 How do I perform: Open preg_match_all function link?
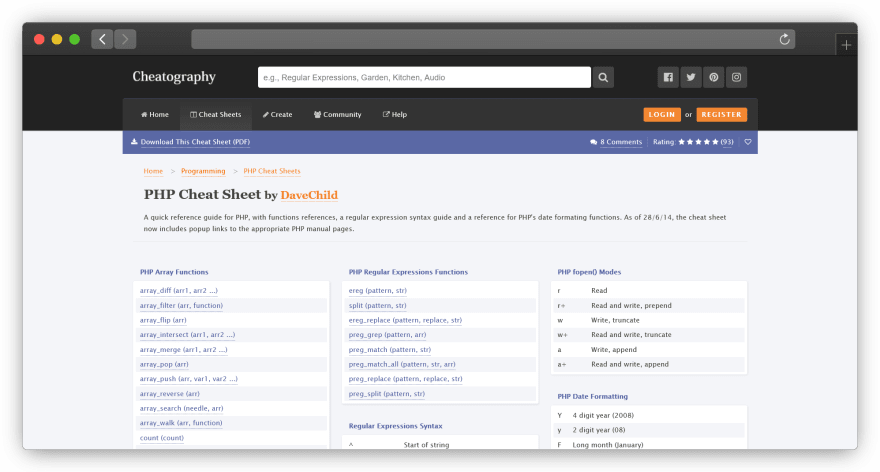click(x=402, y=364)
